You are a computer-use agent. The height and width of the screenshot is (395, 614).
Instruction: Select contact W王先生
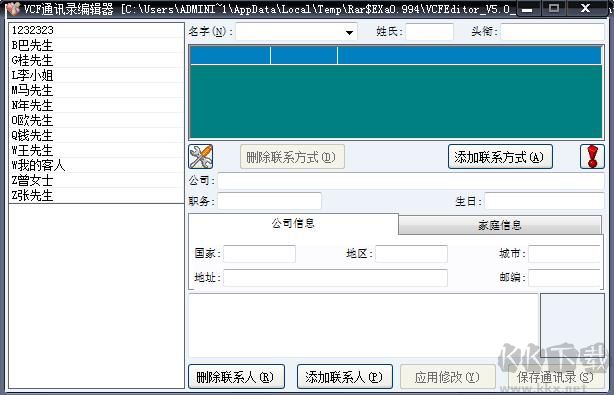tap(96, 150)
